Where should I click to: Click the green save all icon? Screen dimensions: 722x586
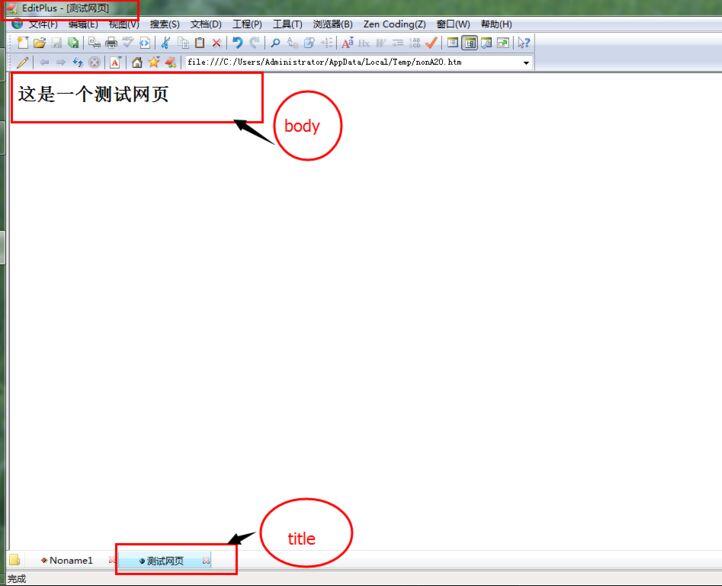73,43
